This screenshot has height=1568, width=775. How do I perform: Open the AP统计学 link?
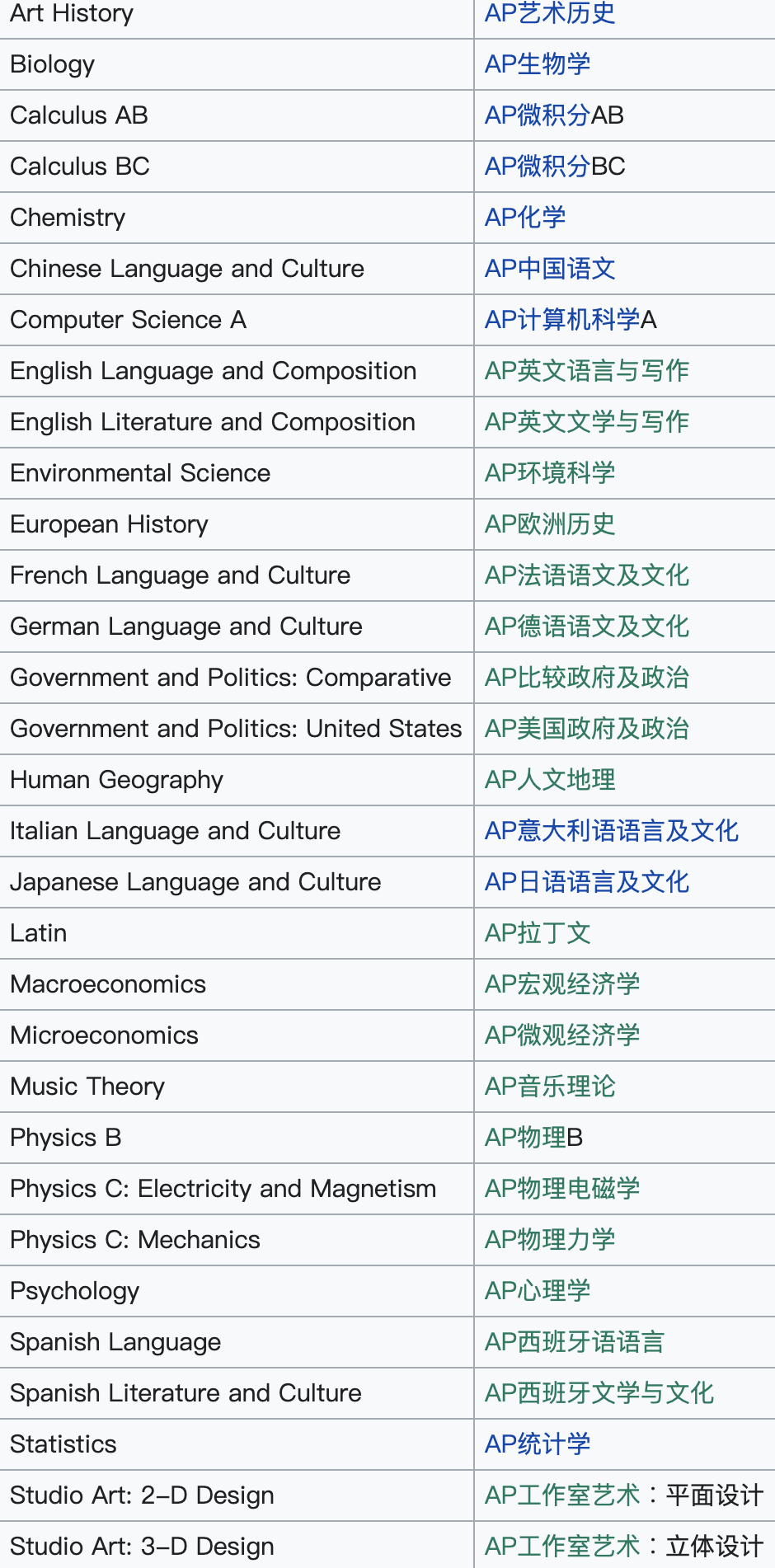538,1444
